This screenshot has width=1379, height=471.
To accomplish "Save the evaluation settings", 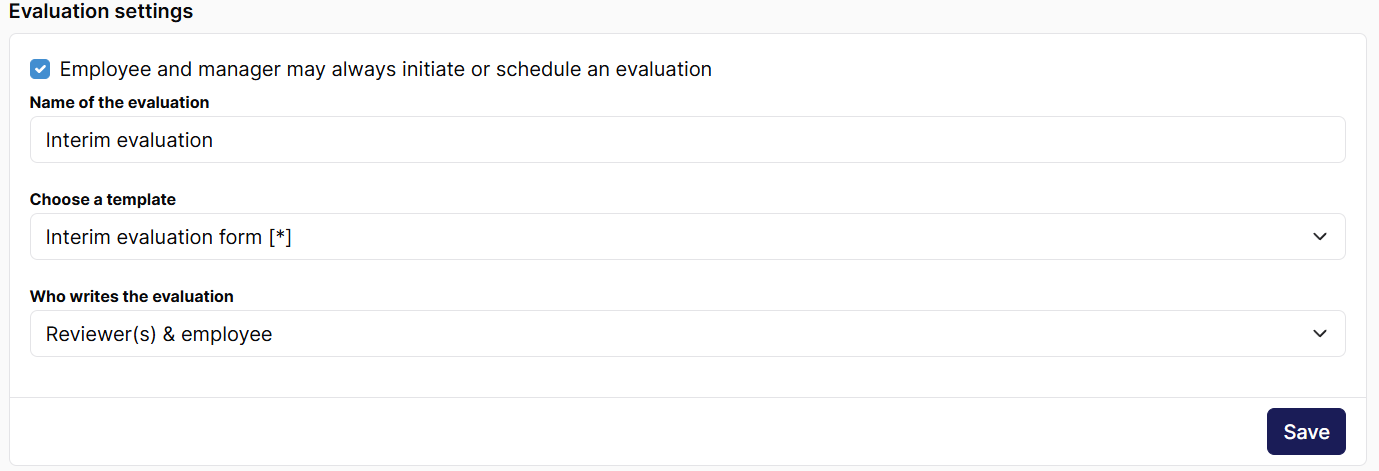I will coord(1306,431).
